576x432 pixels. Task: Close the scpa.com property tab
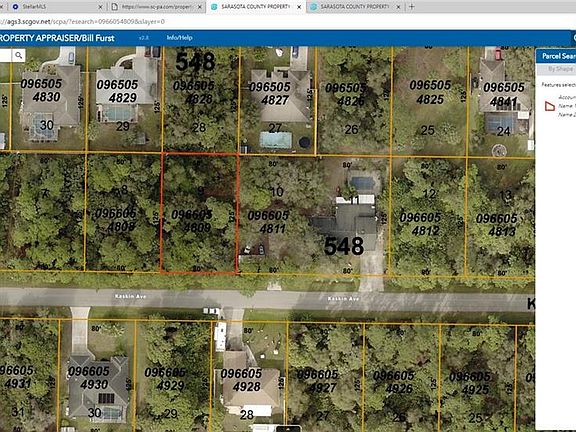200,7
